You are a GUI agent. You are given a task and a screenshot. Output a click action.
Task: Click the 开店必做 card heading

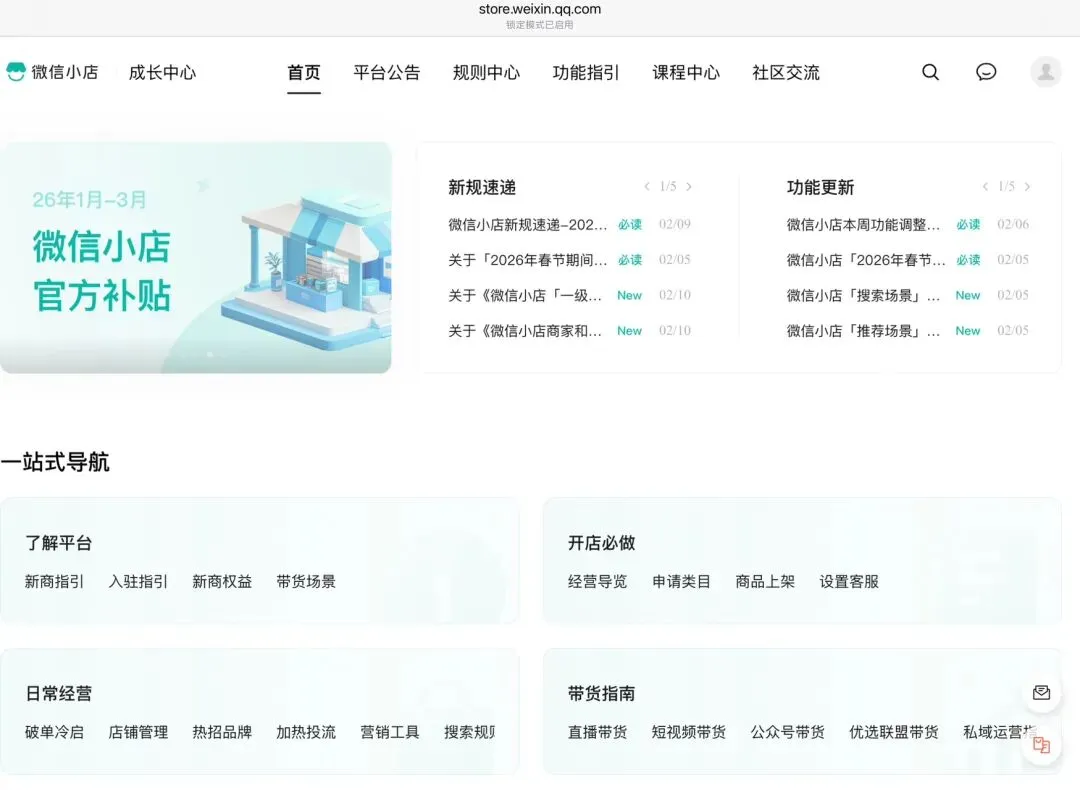[601, 543]
